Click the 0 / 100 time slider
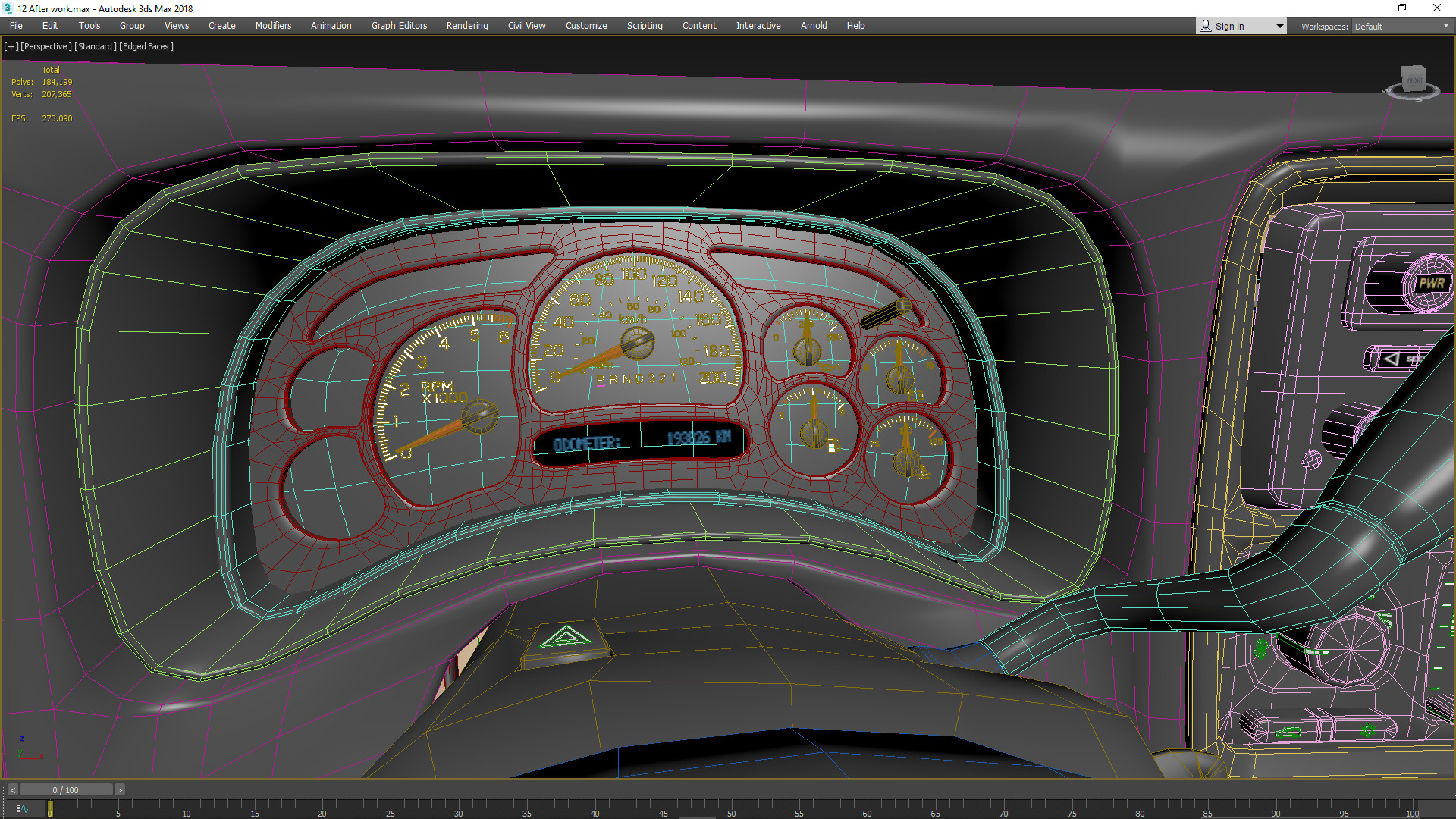This screenshot has height=819, width=1456. pyautogui.click(x=65, y=790)
